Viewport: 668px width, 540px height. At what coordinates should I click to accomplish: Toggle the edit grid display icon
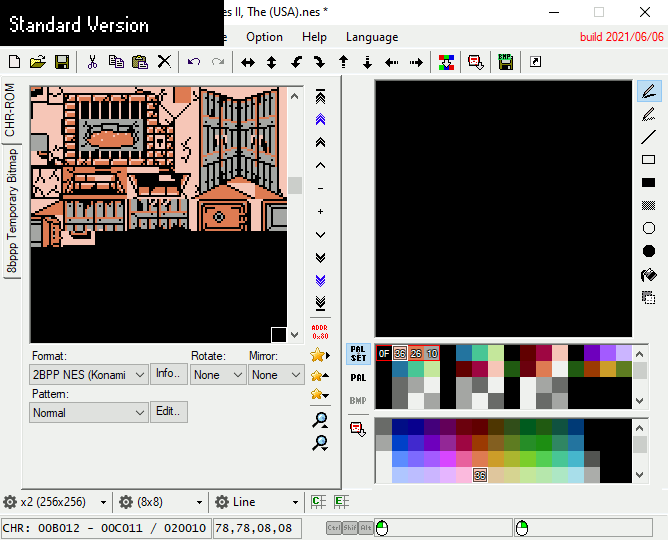click(341, 502)
